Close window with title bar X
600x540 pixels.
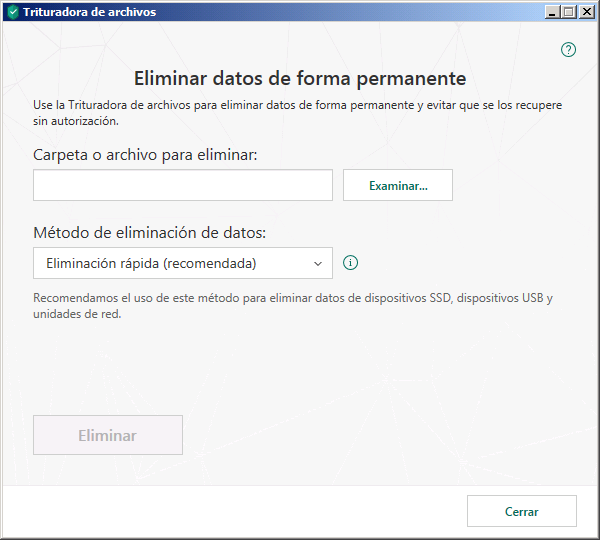click(587, 12)
